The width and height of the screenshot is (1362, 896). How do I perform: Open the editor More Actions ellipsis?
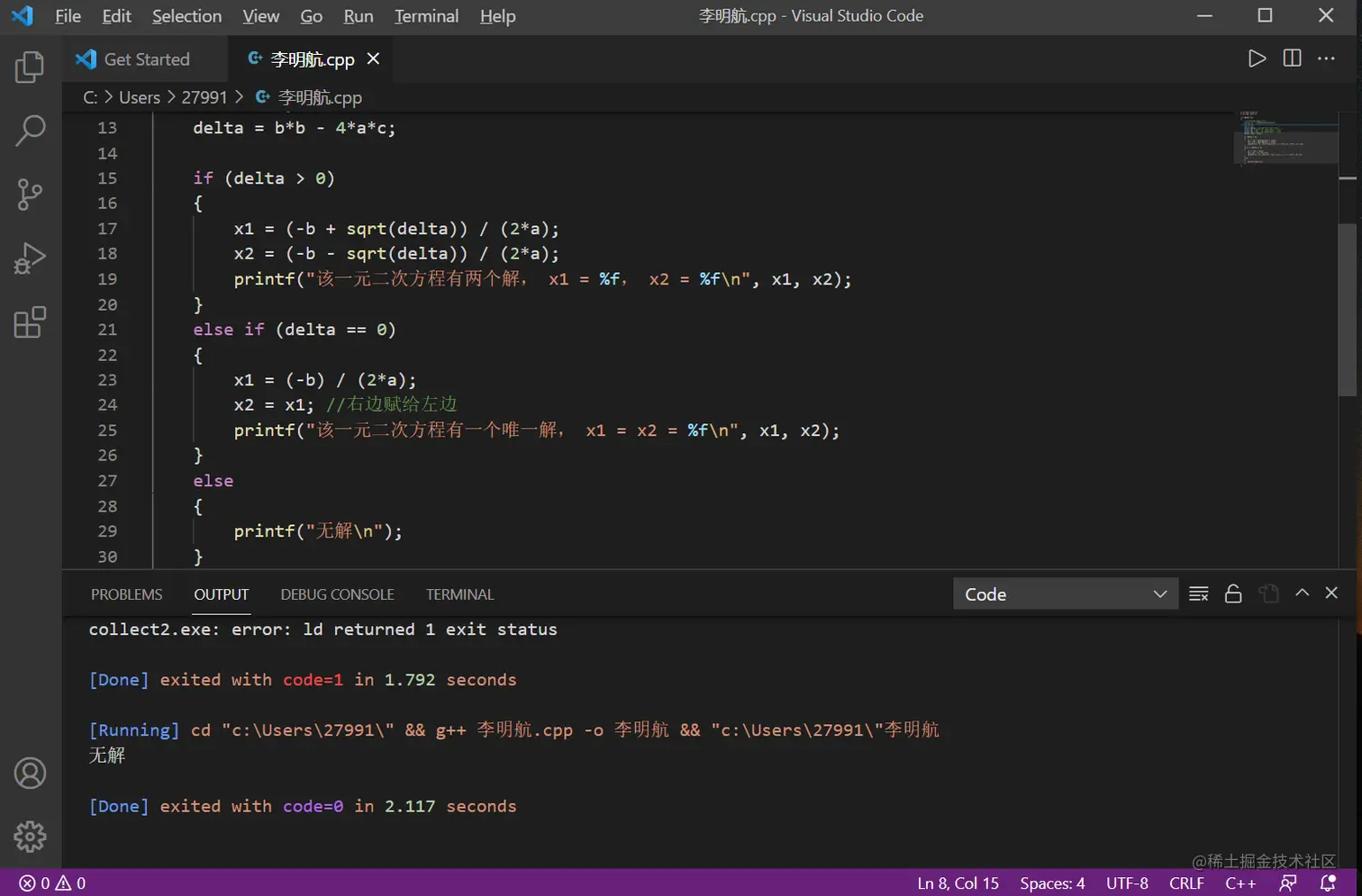[x=1326, y=59]
